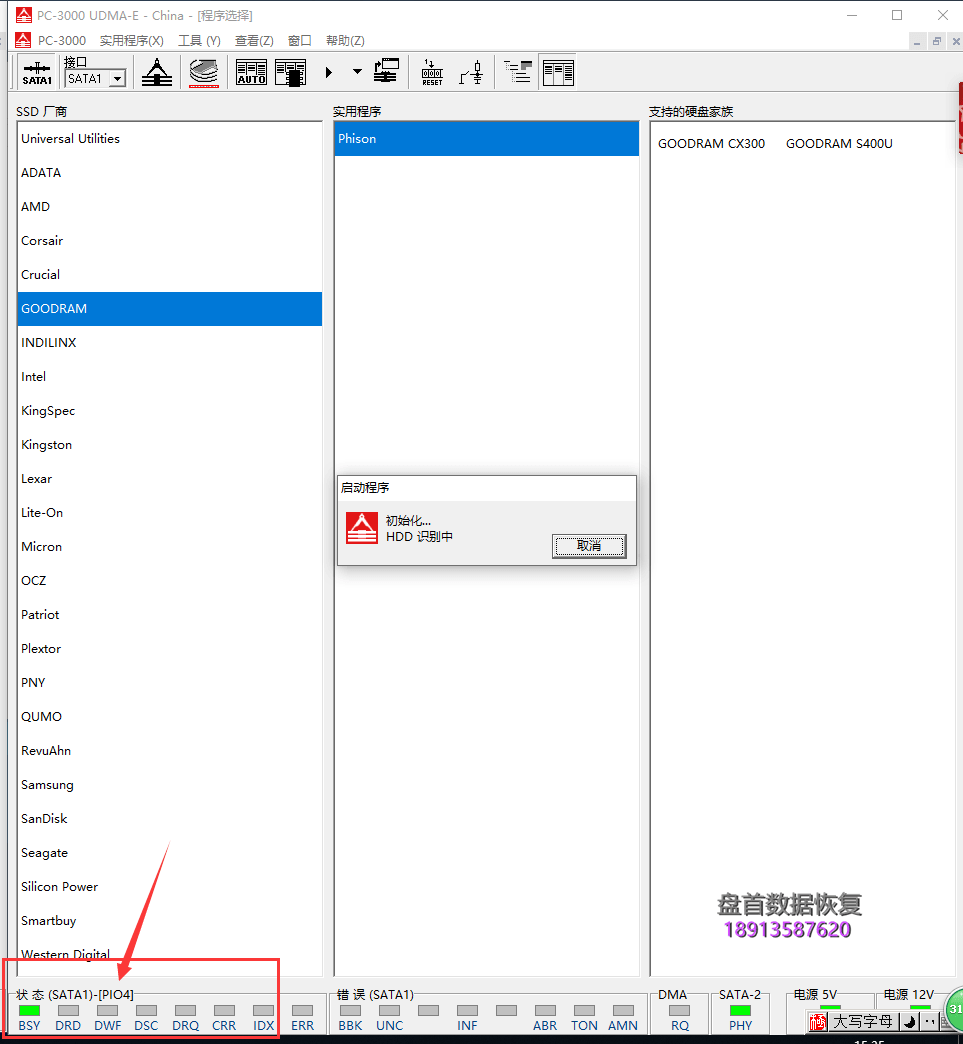Image resolution: width=963 pixels, height=1044 pixels.
Task: Pick Intel from the vendor list
Action: pyautogui.click(x=170, y=376)
